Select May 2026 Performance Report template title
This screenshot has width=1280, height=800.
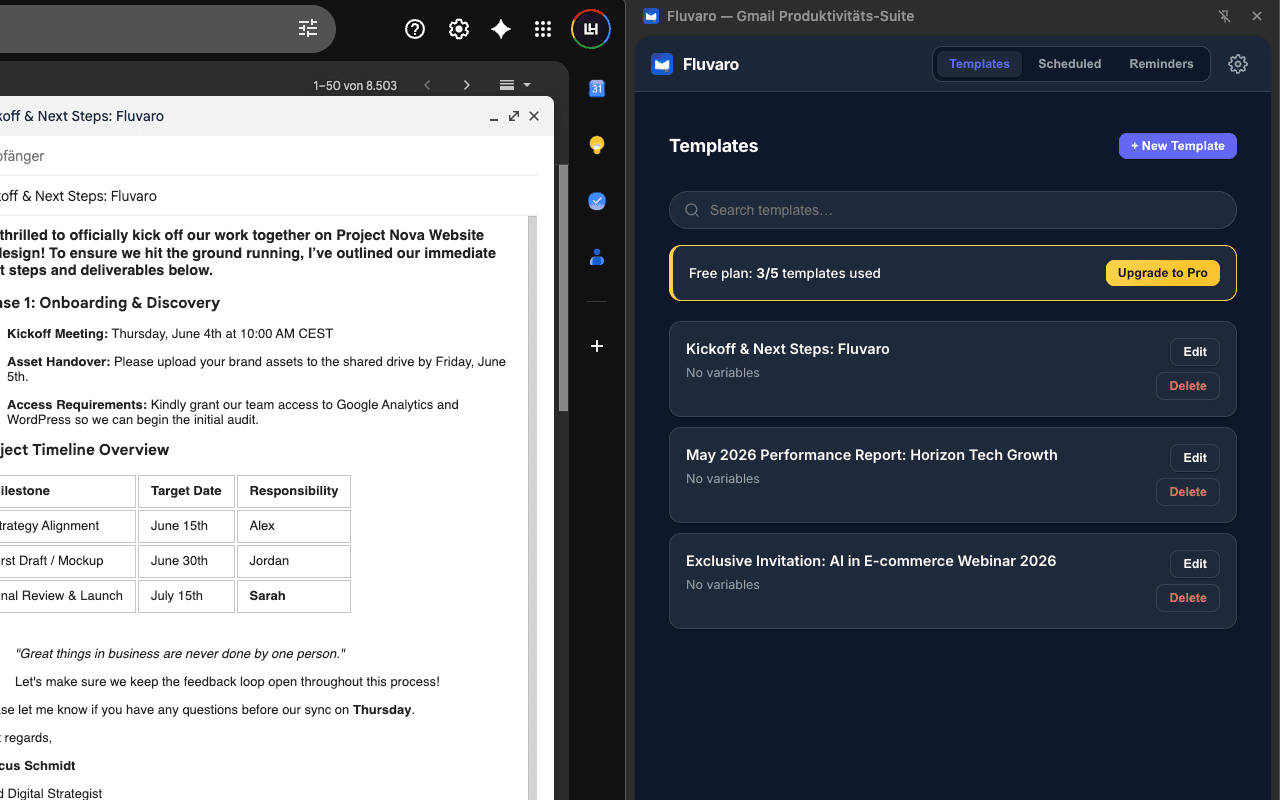click(872, 455)
